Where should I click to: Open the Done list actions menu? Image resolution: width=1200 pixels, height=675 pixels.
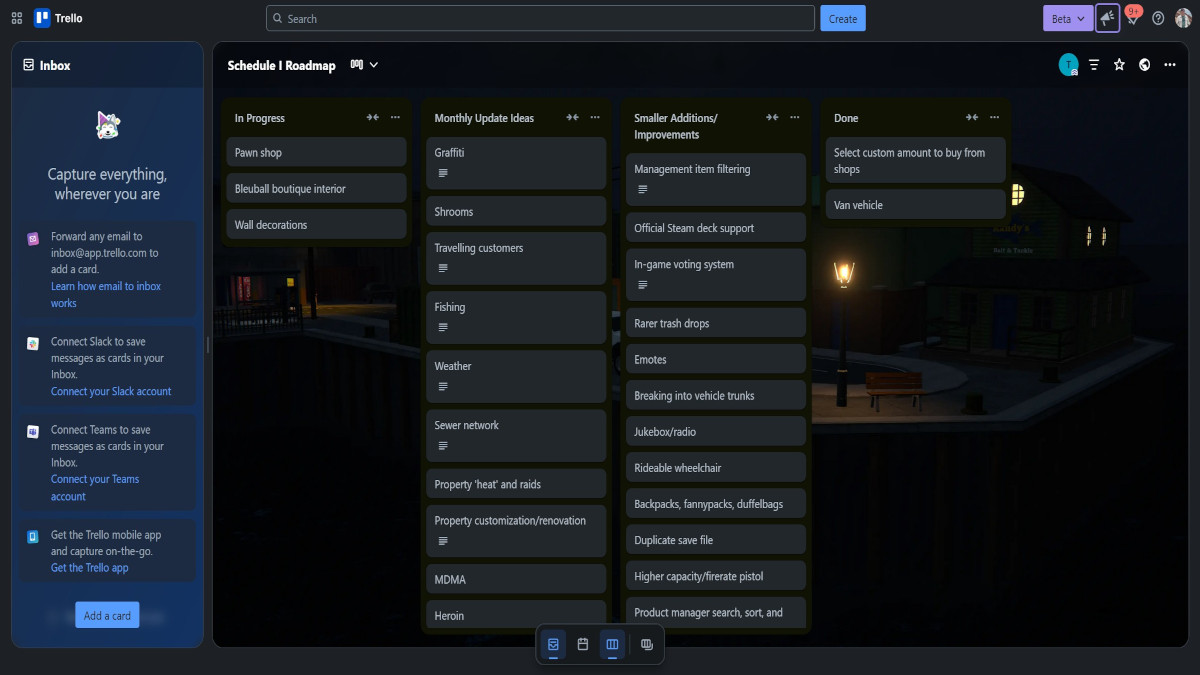pyautogui.click(x=995, y=118)
